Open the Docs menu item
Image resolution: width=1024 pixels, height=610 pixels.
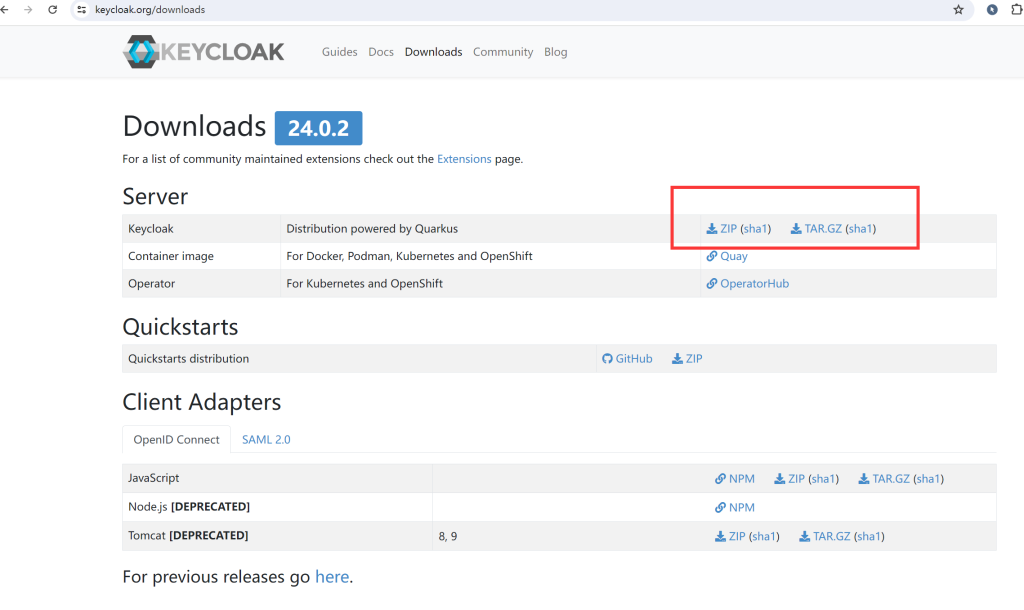tap(381, 52)
